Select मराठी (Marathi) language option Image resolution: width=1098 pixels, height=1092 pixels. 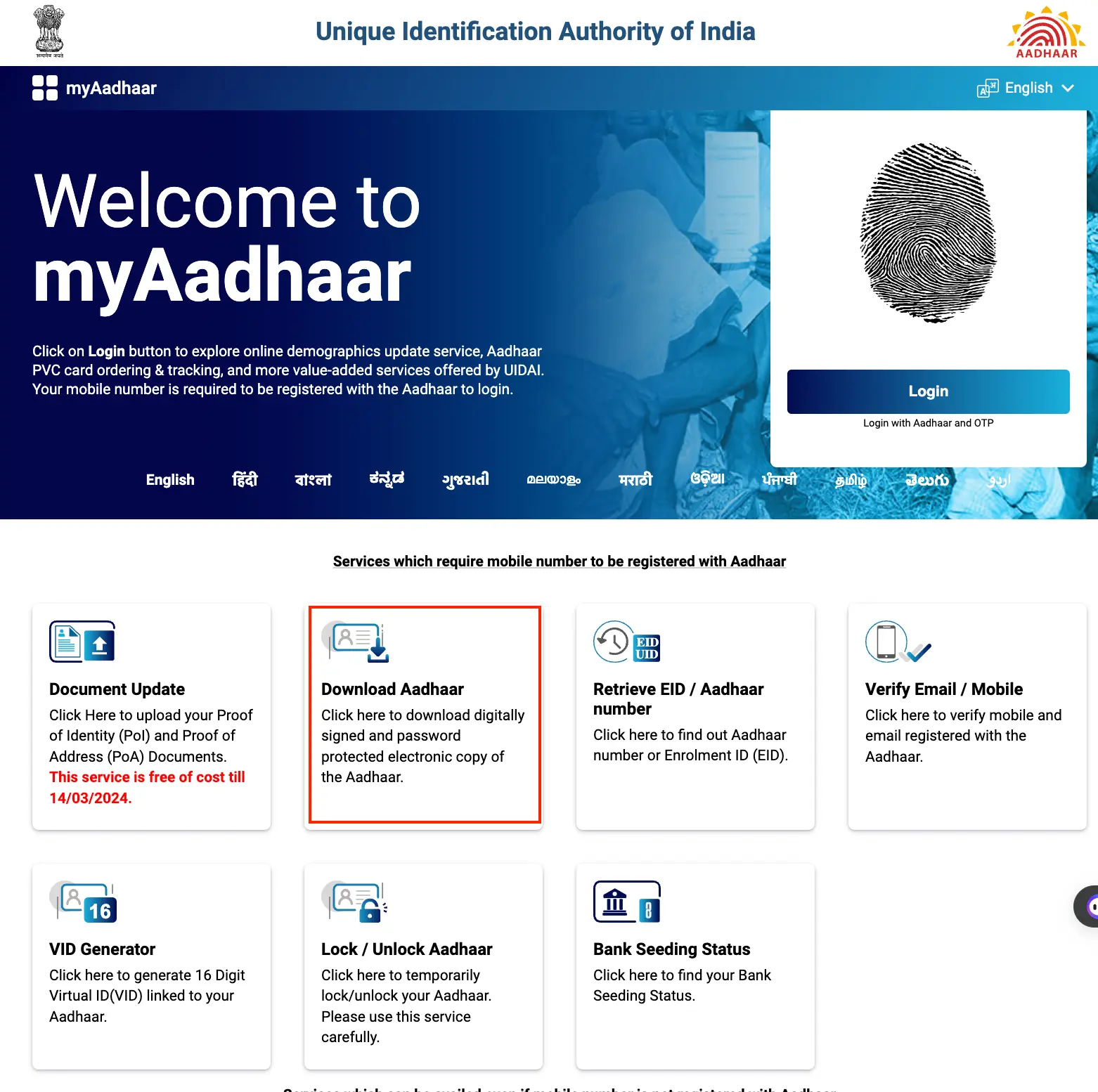pos(635,480)
